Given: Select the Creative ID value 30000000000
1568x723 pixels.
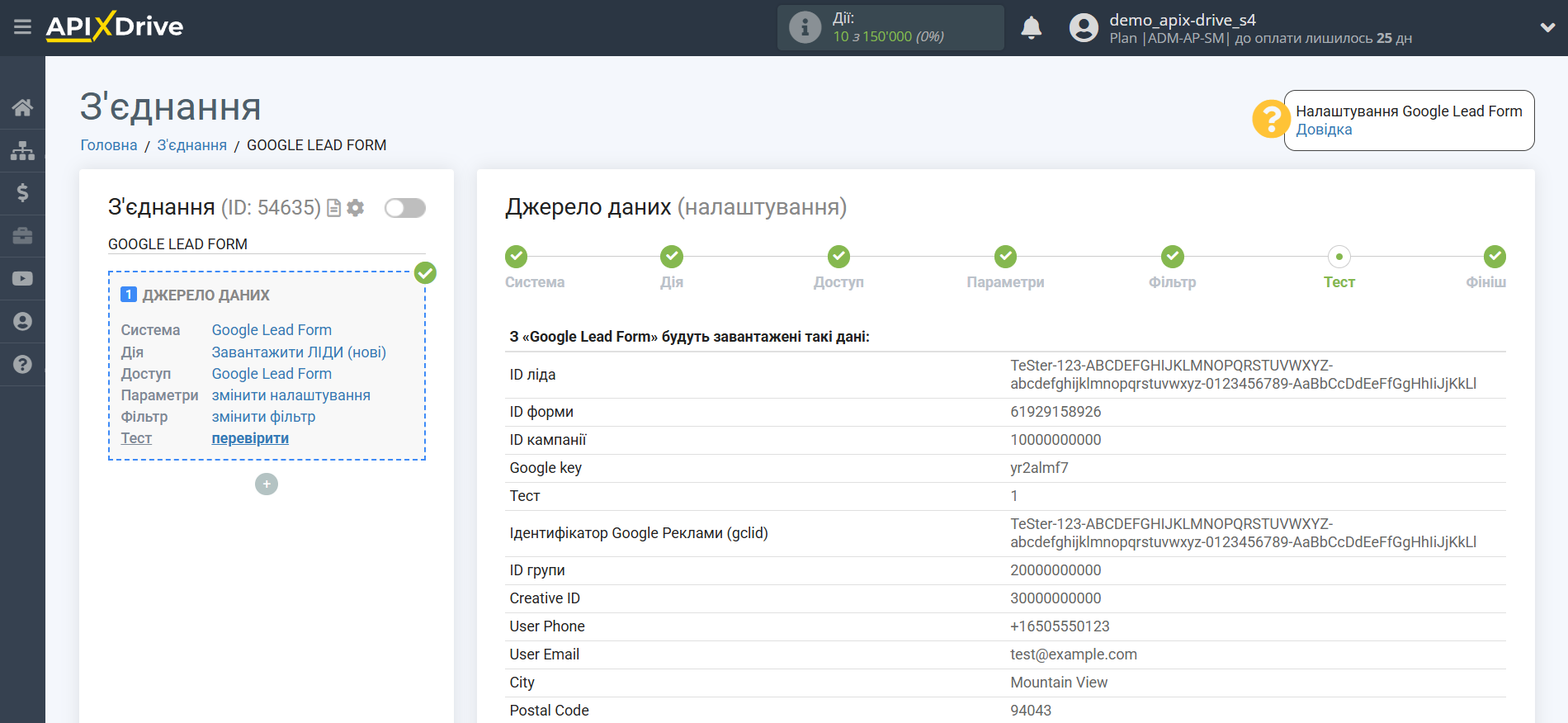Looking at the screenshot, I should coord(1056,598).
